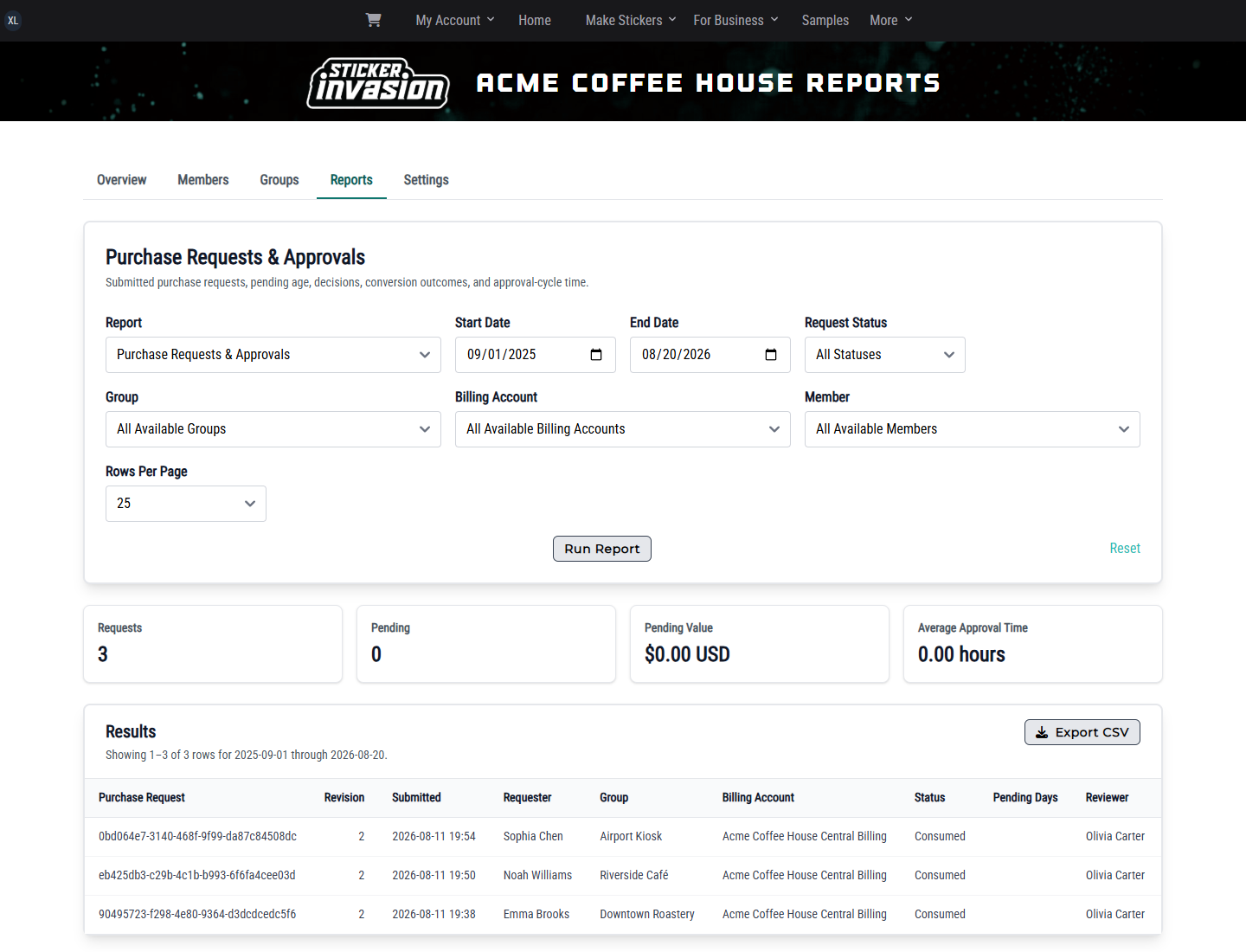Expand the Make Stickers menu

(x=631, y=20)
